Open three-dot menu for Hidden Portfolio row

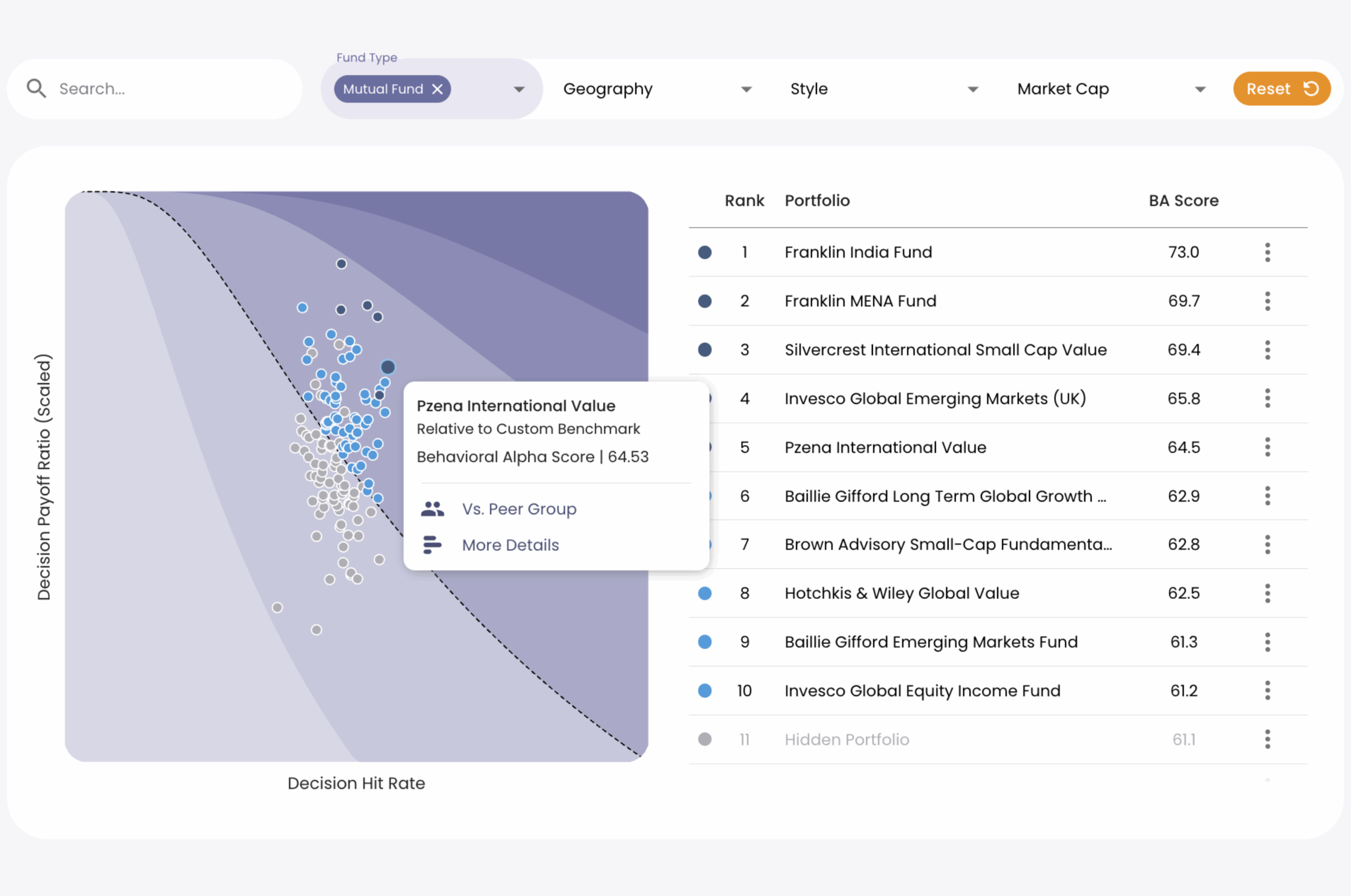click(x=1268, y=739)
